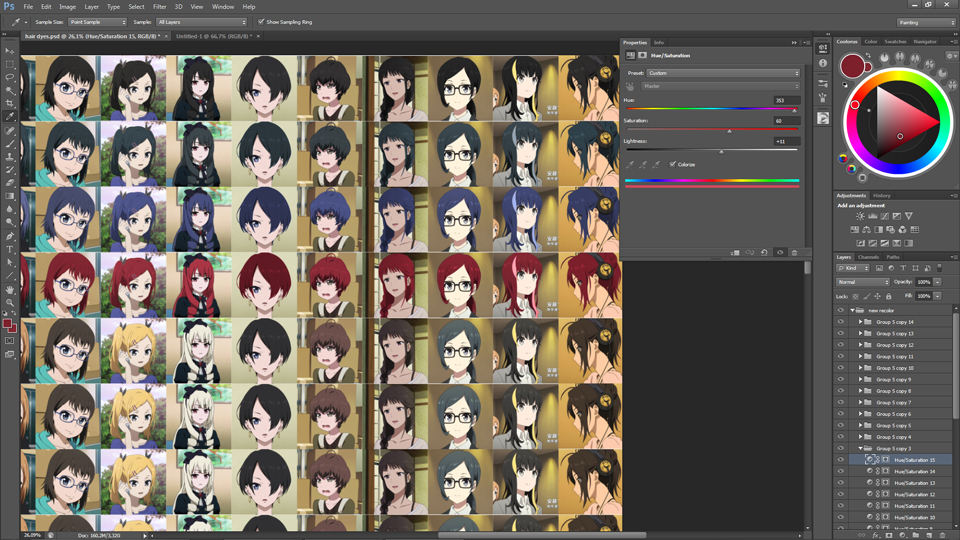Hide the 'new recolor' group
960x540 pixels.
pos(841,310)
